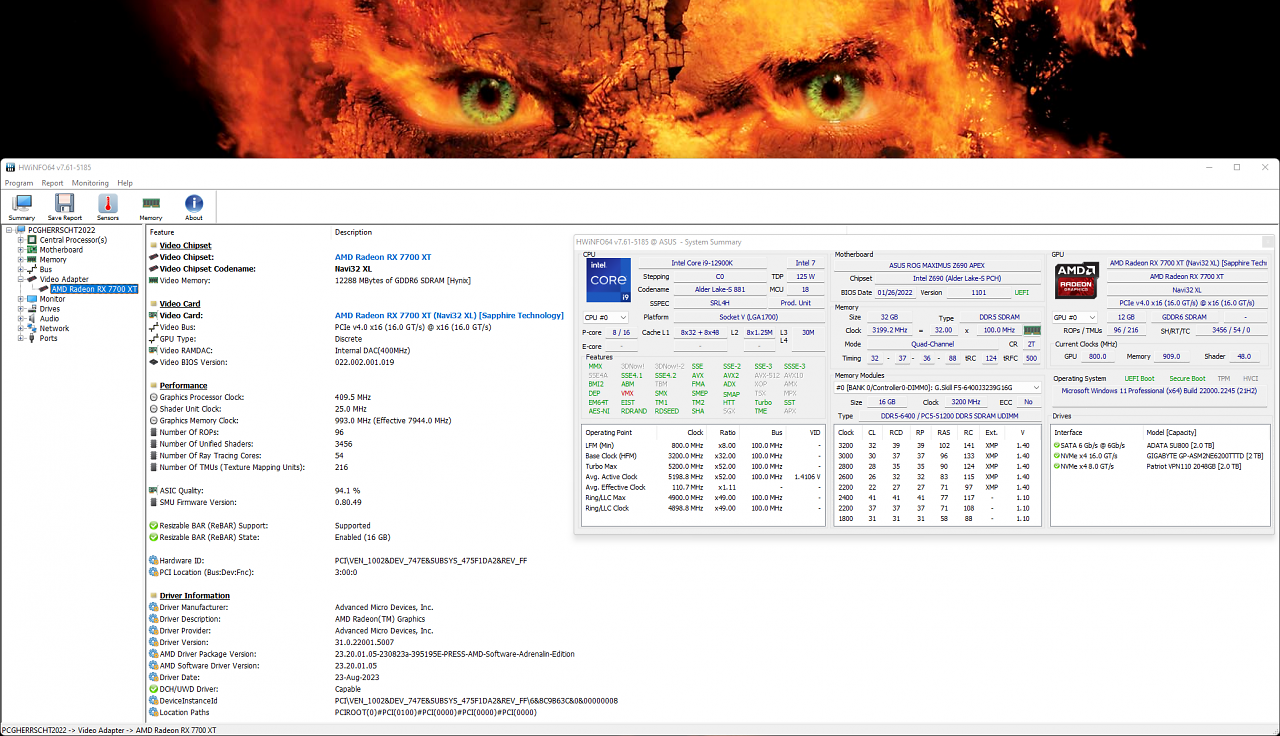Image resolution: width=1280 pixels, height=736 pixels.
Task: Collapse the PCGHERRSCHT2022 root node
Action: (x=10, y=230)
